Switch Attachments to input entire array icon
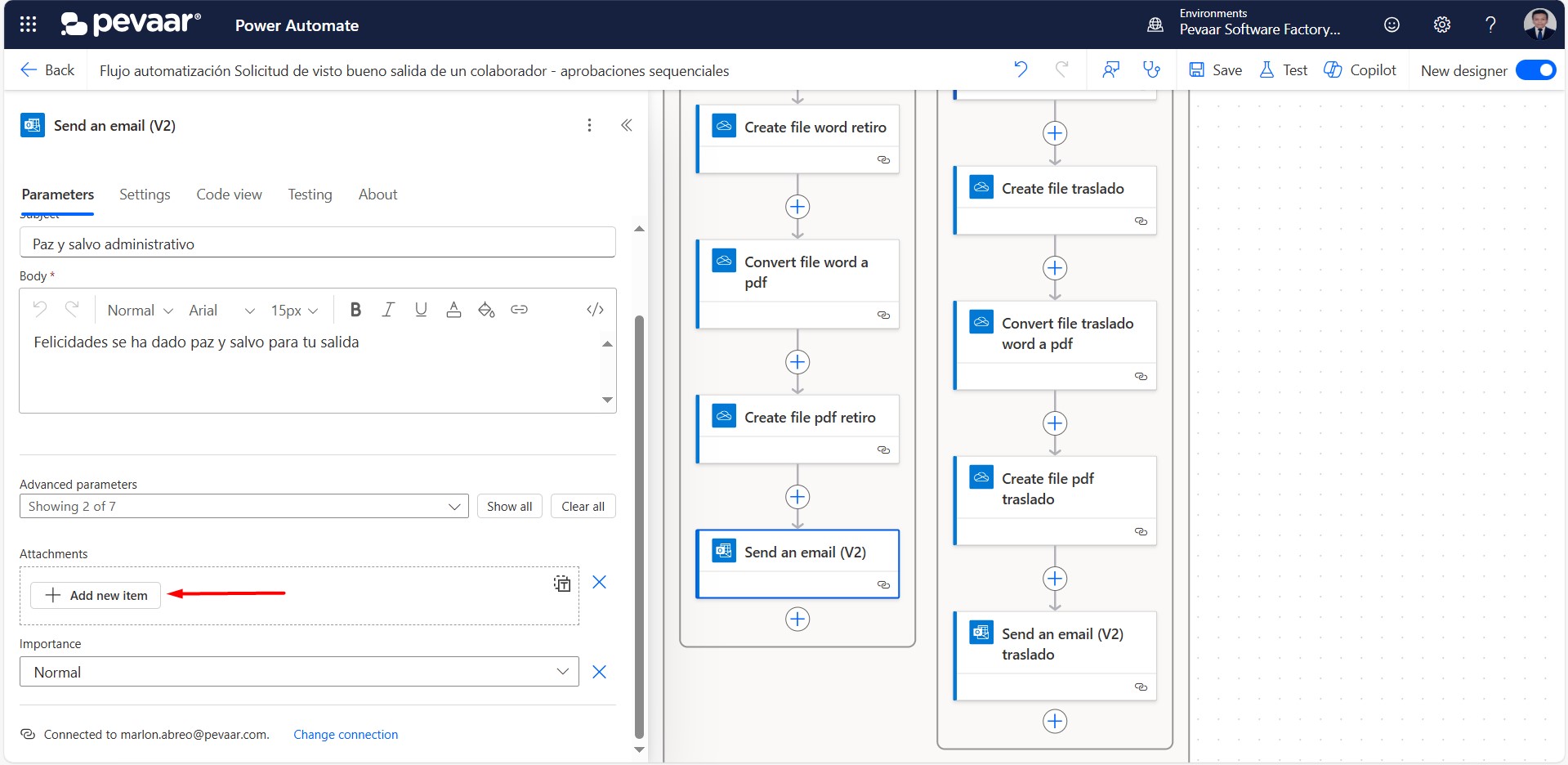Viewport: 1568px width, 765px height. pos(562,584)
